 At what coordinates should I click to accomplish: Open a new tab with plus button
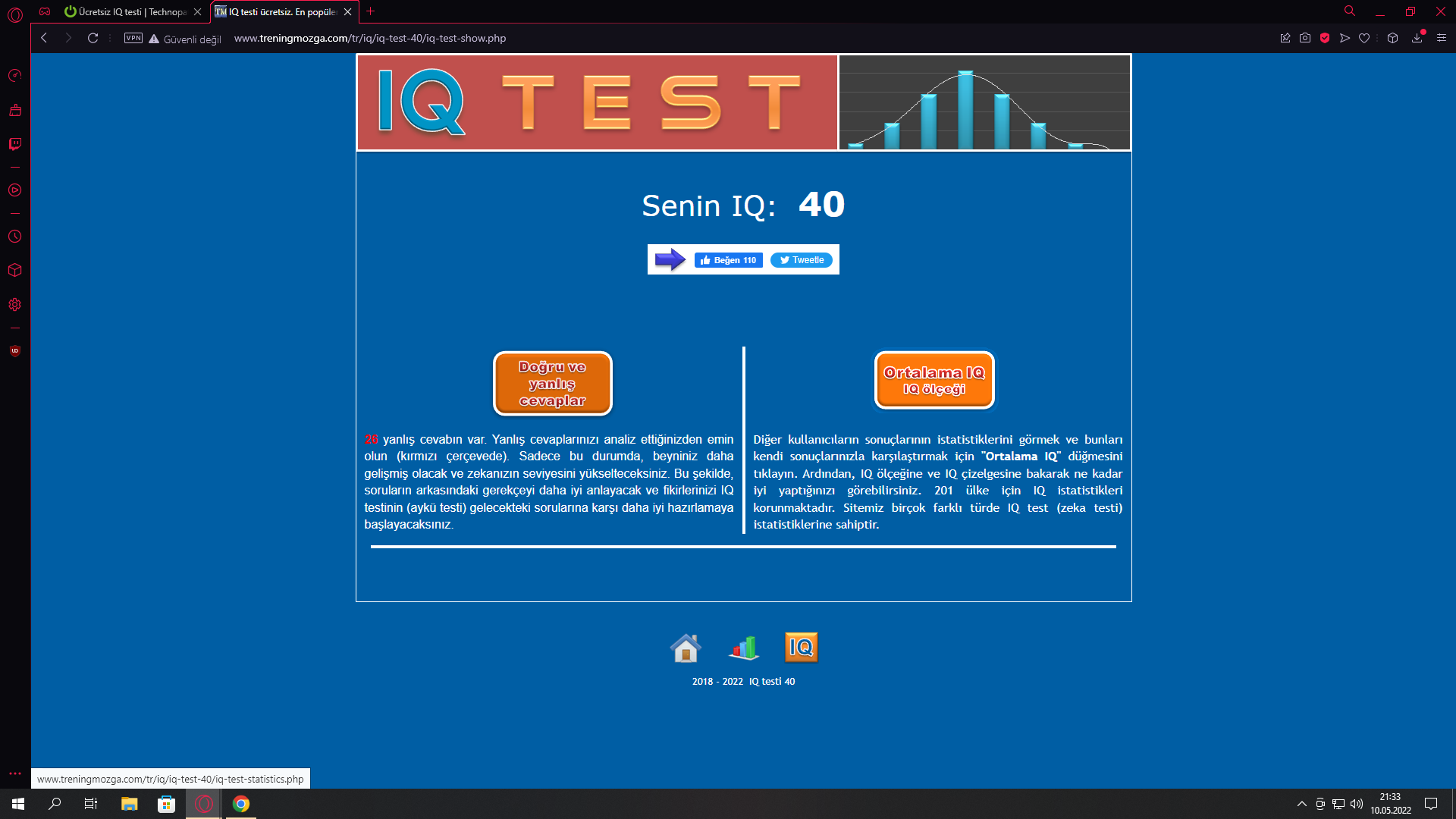[x=370, y=11]
